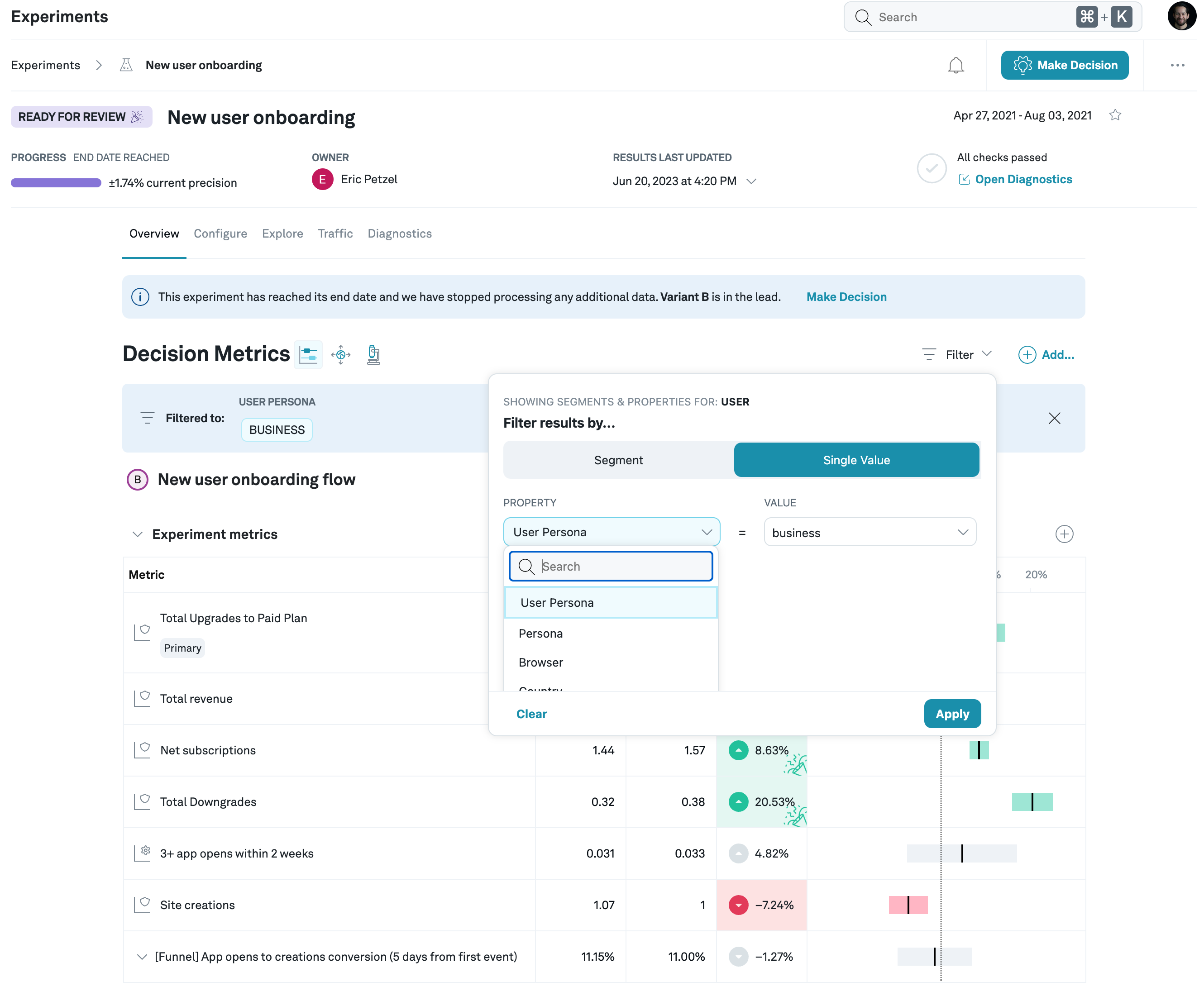Collapse the Experiment metrics section
Viewport: 1204px width, 1001px height.
point(137,534)
